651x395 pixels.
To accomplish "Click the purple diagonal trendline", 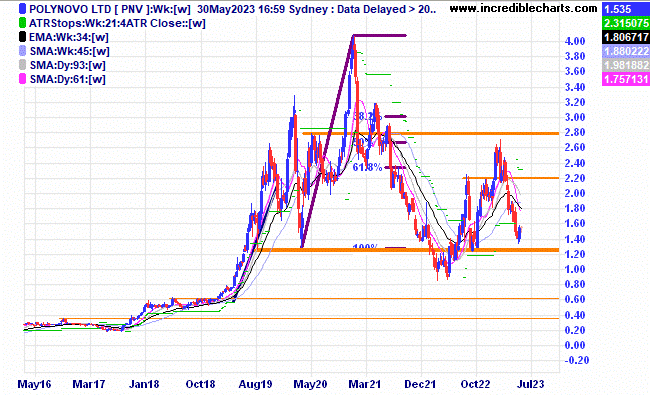I will [x=328, y=141].
